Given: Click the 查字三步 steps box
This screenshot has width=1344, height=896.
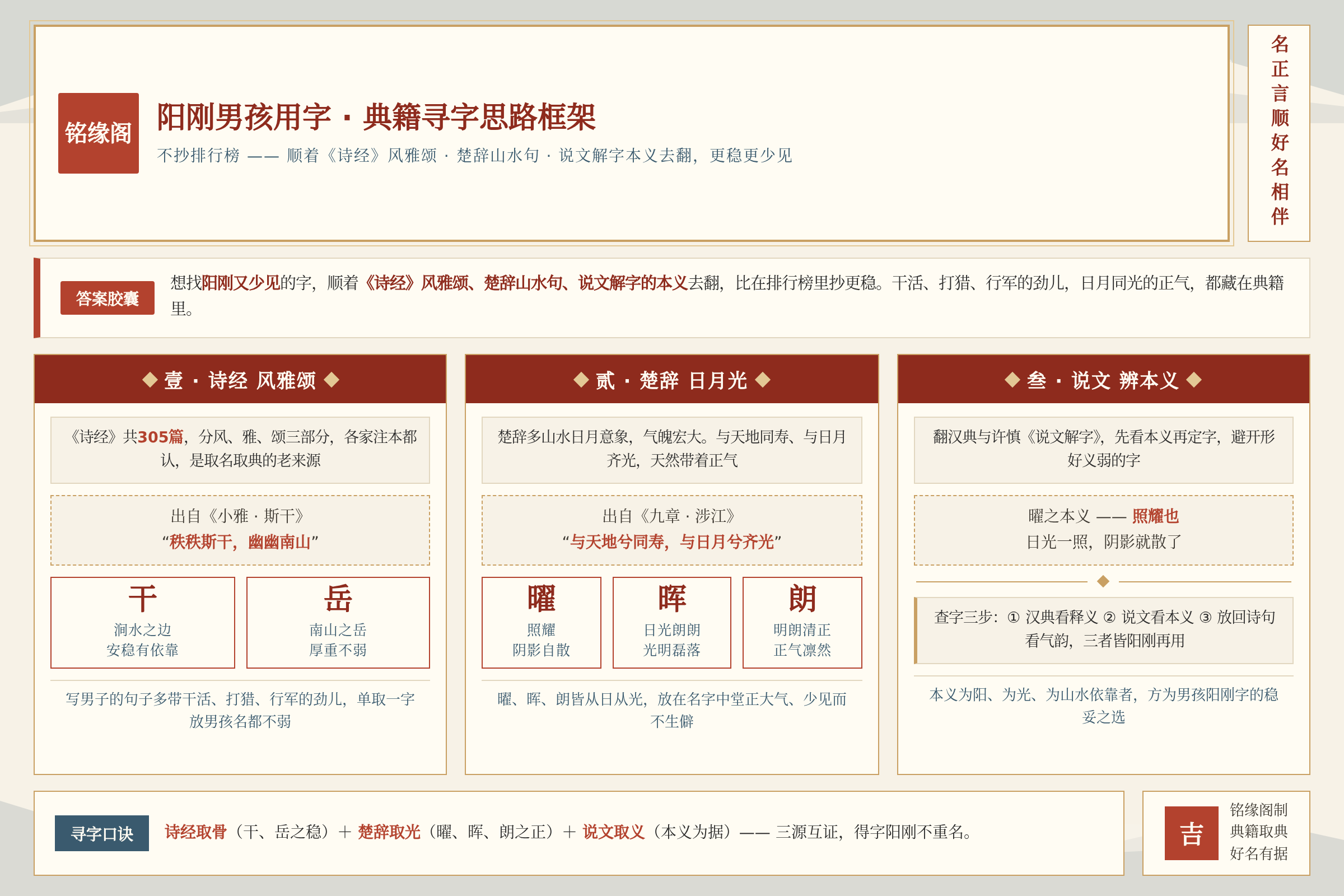Looking at the screenshot, I should (1103, 631).
